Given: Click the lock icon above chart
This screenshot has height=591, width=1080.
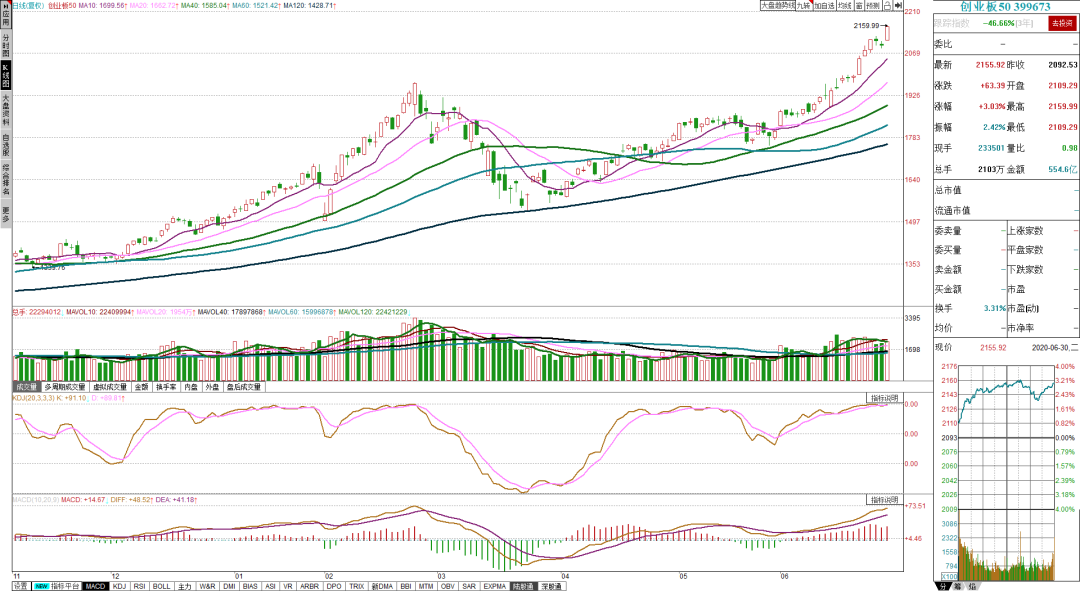Looking at the screenshot, I should [888, 6].
